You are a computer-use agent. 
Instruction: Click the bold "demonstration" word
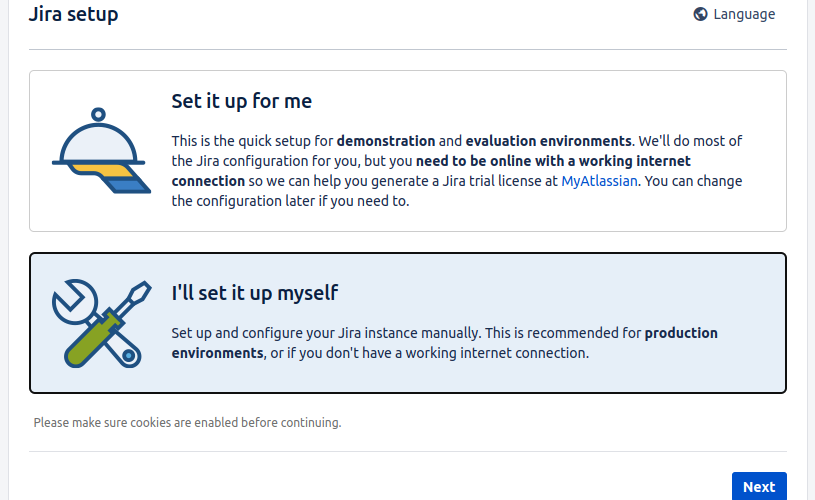[x=386, y=141]
